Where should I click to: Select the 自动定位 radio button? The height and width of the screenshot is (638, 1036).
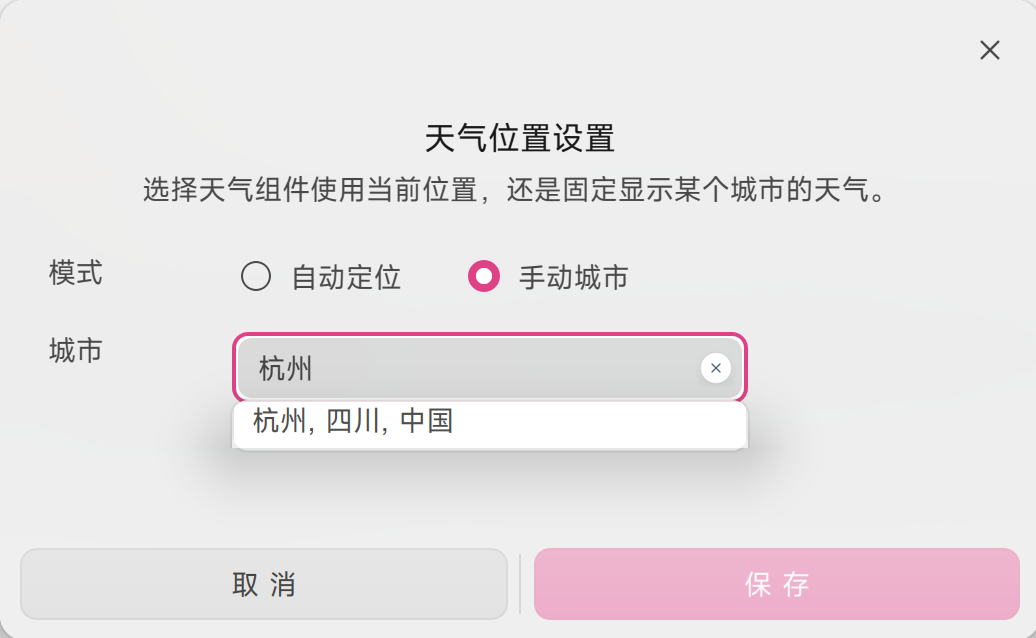point(256,276)
